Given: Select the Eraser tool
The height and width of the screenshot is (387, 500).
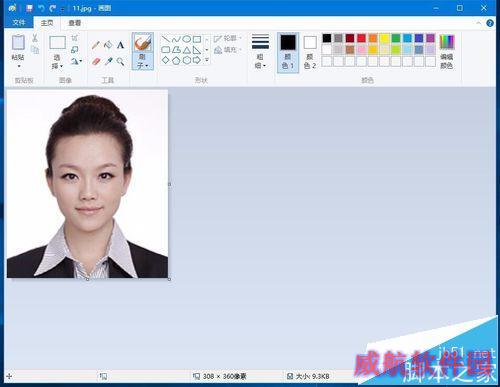Looking at the screenshot, I should click(x=96, y=61).
